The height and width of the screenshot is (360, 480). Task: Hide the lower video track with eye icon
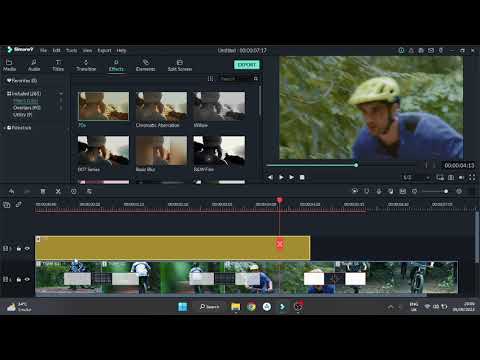click(27, 279)
